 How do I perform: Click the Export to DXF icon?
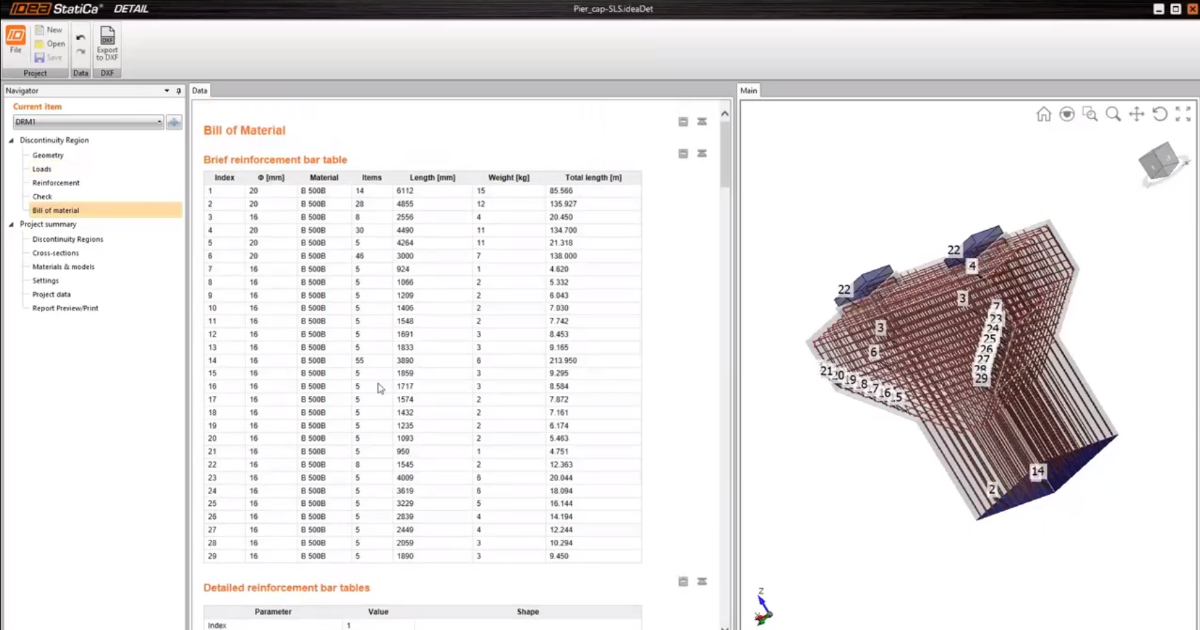point(107,43)
